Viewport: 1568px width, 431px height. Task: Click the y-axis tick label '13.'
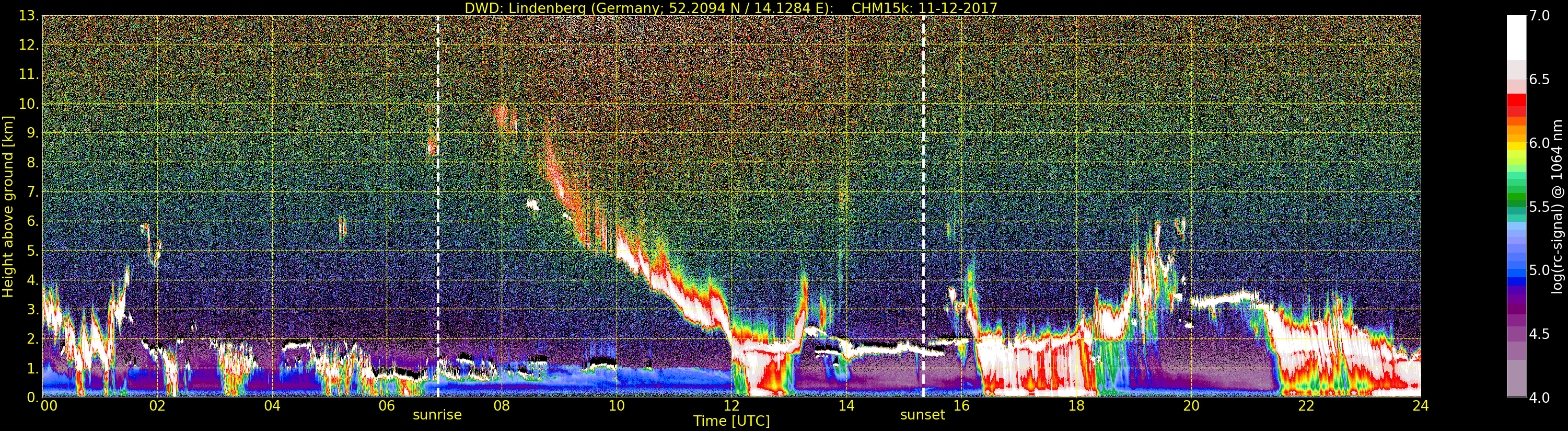coord(29,16)
